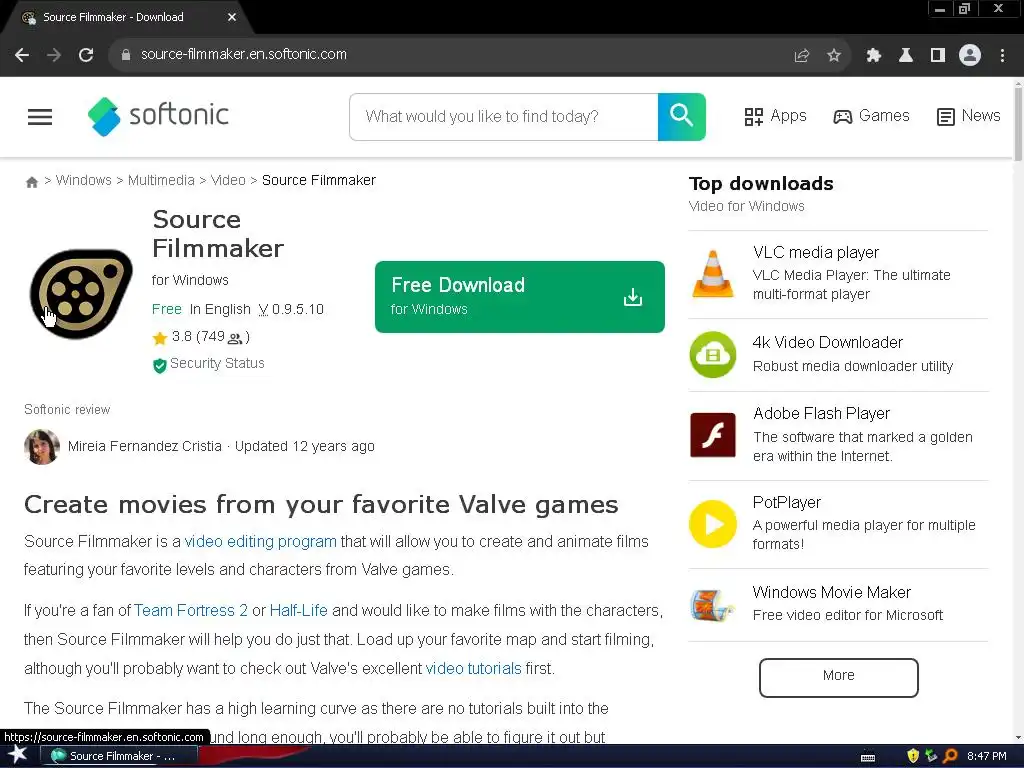Click the magnifier search button

[x=681, y=117]
